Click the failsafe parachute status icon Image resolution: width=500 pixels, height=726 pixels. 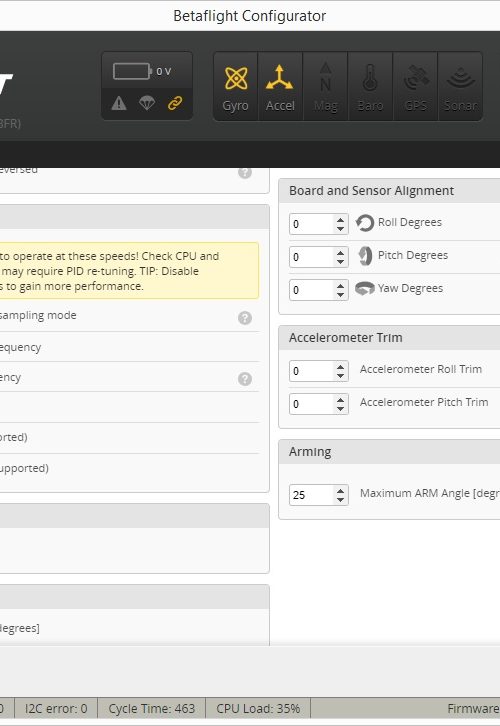click(x=147, y=103)
